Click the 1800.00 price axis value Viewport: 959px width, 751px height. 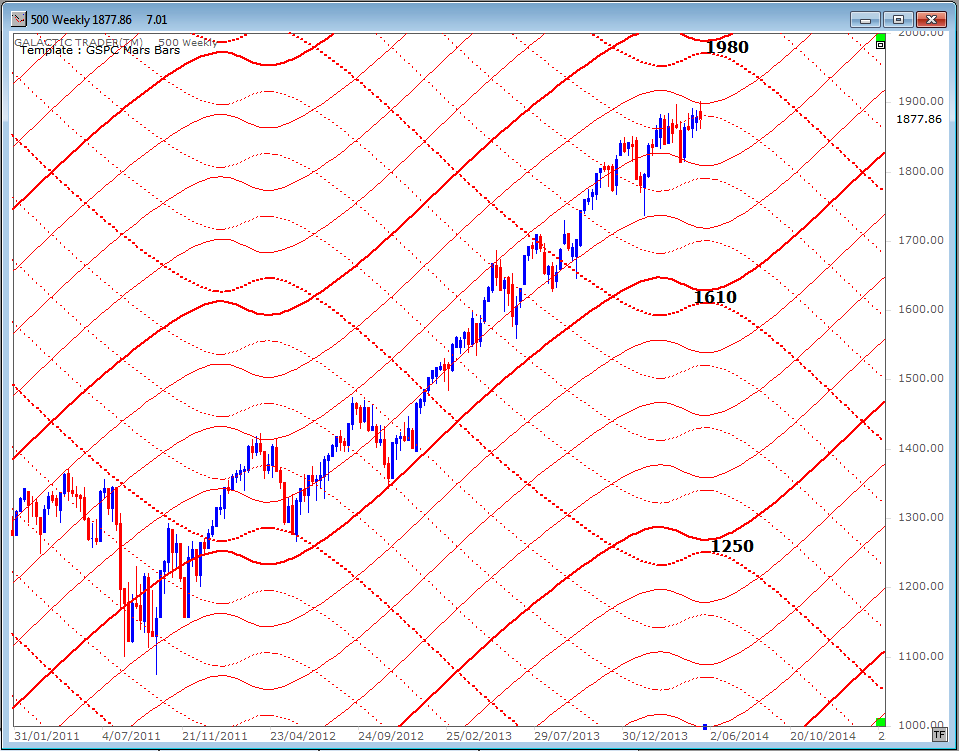click(x=919, y=171)
